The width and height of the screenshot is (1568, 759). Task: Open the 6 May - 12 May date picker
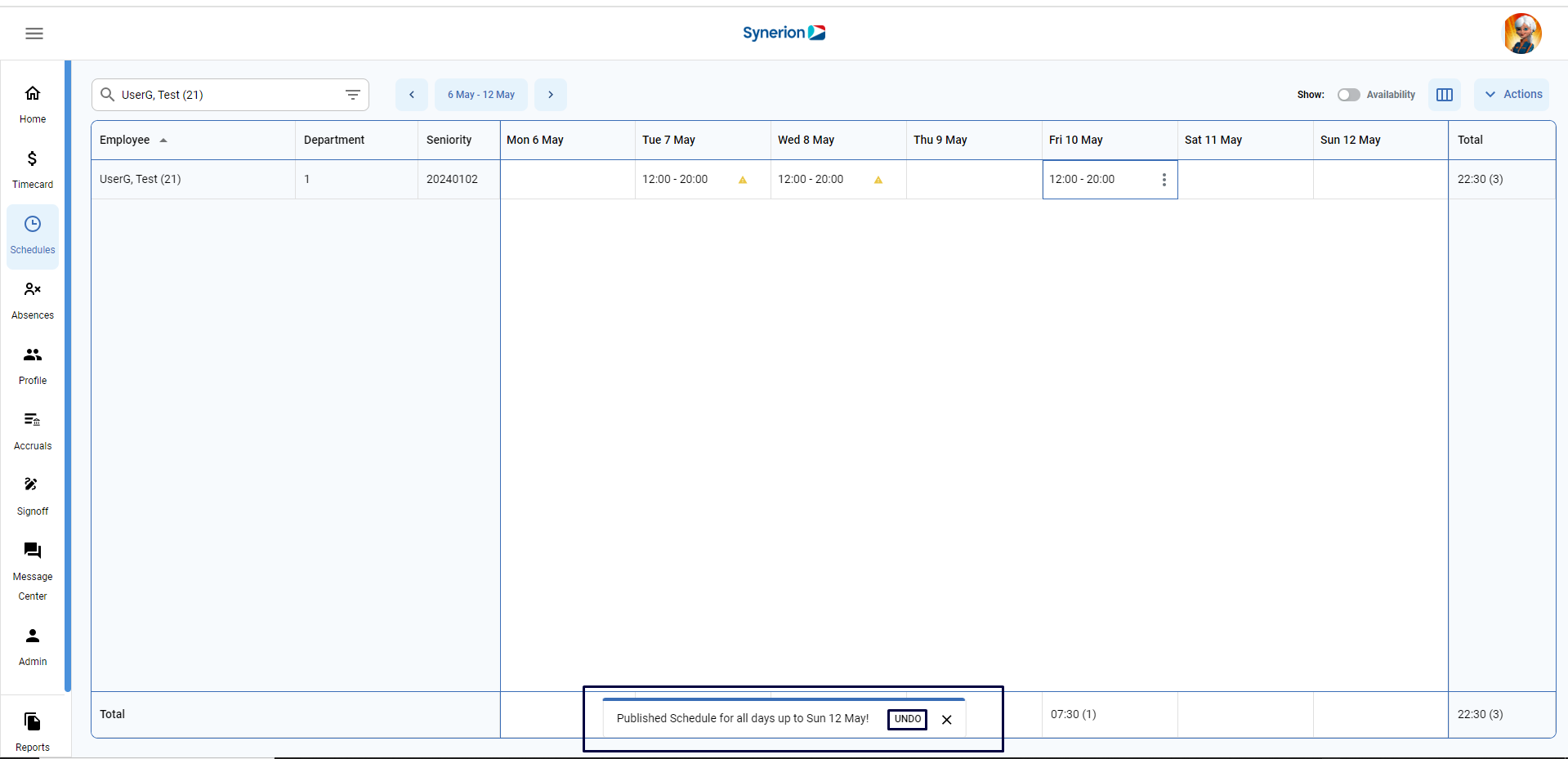(x=481, y=95)
